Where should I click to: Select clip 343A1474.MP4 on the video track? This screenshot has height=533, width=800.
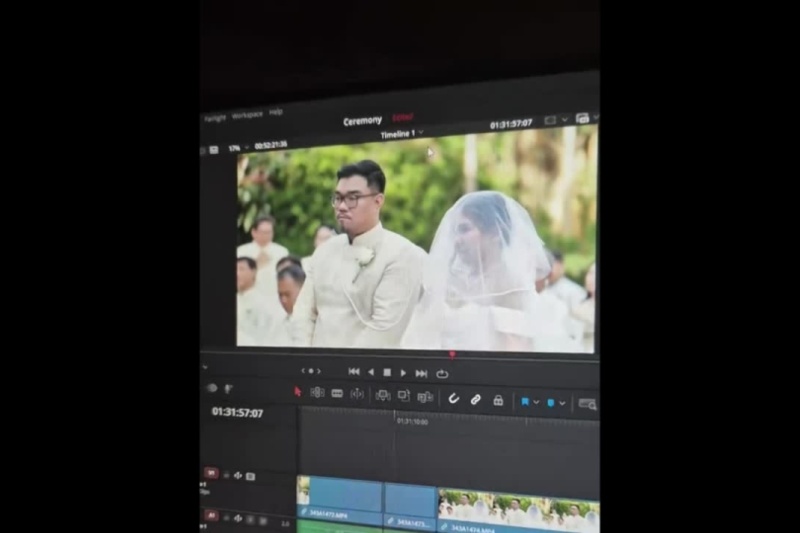[518, 511]
